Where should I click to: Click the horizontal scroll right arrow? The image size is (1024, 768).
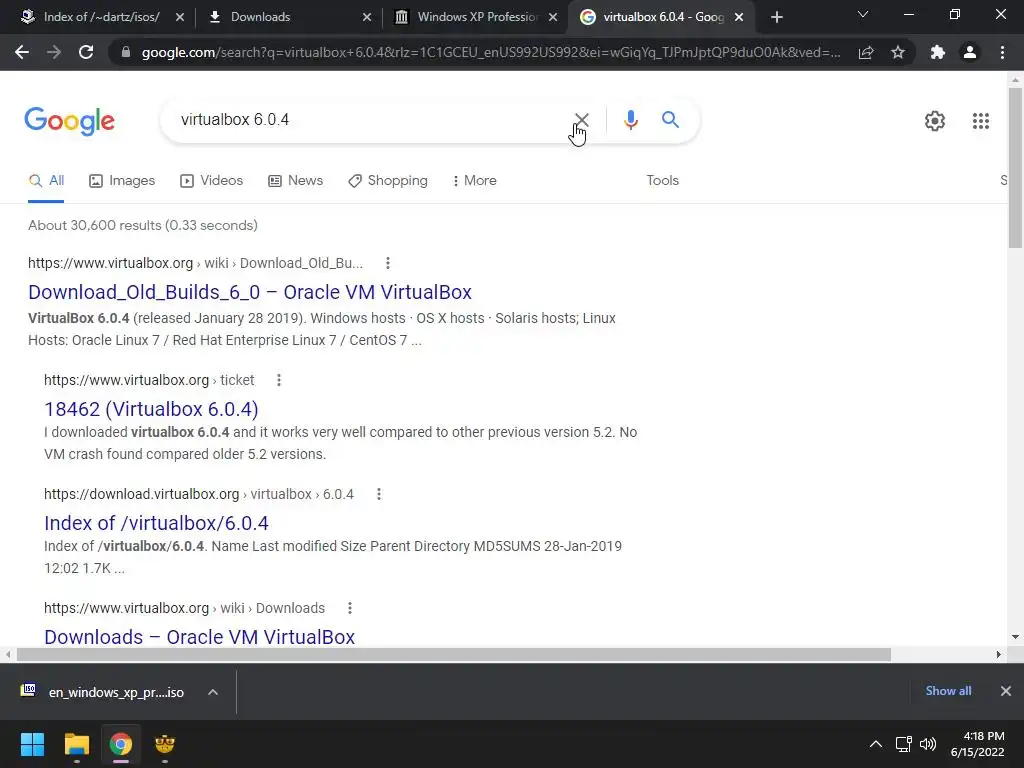tap(998, 654)
